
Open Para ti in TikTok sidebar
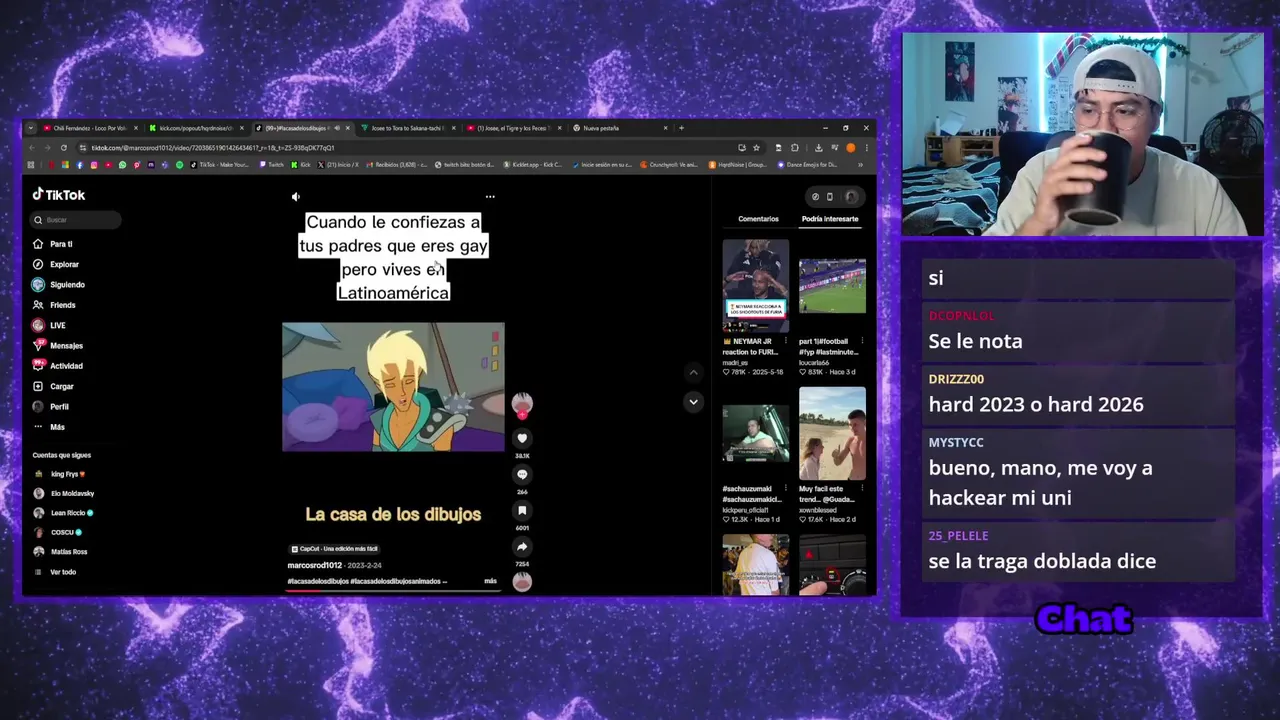click(x=53, y=244)
